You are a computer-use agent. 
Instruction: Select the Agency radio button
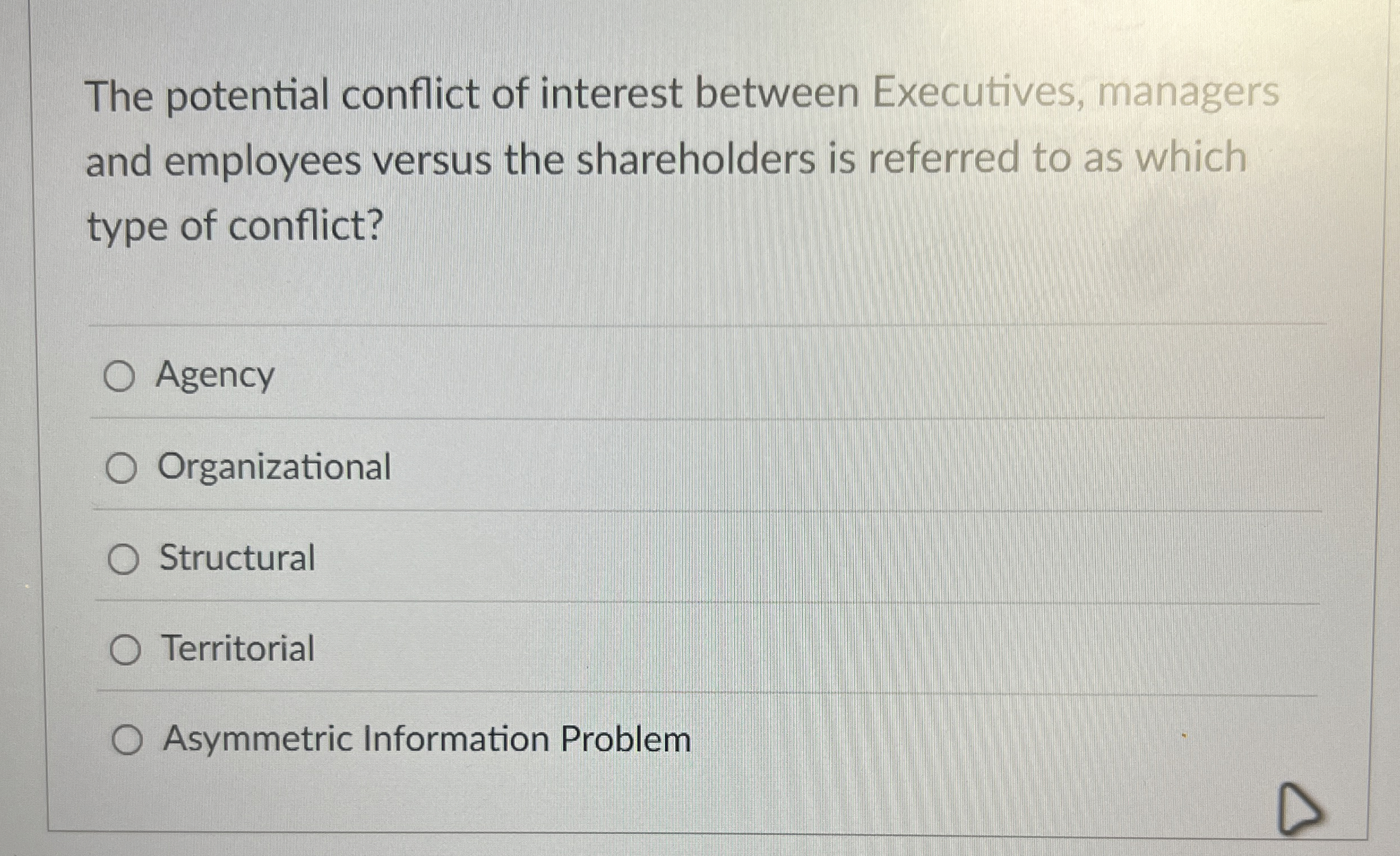click(121, 375)
